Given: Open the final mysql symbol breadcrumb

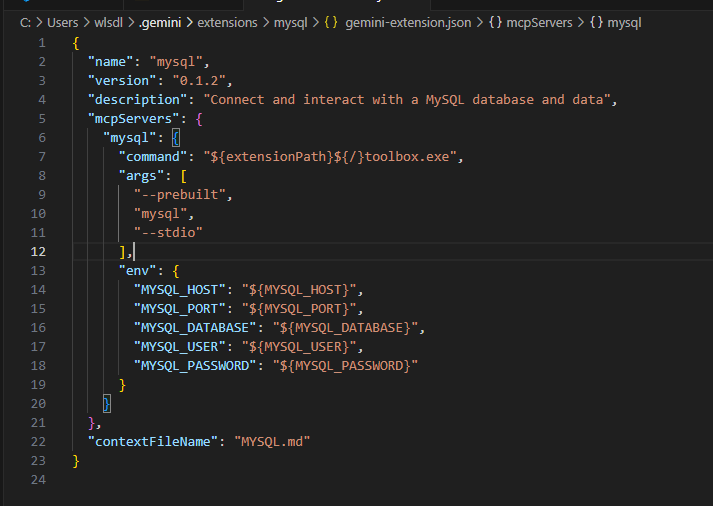Looking at the screenshot, I should [624, 23].
